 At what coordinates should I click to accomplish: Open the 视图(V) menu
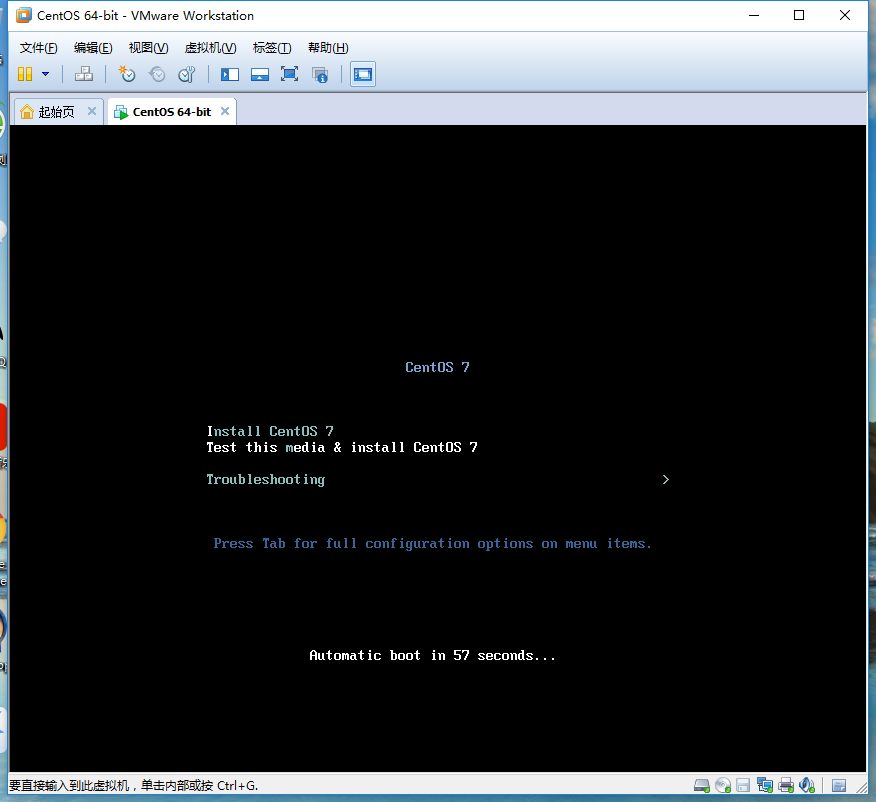(x=148, y=48)
